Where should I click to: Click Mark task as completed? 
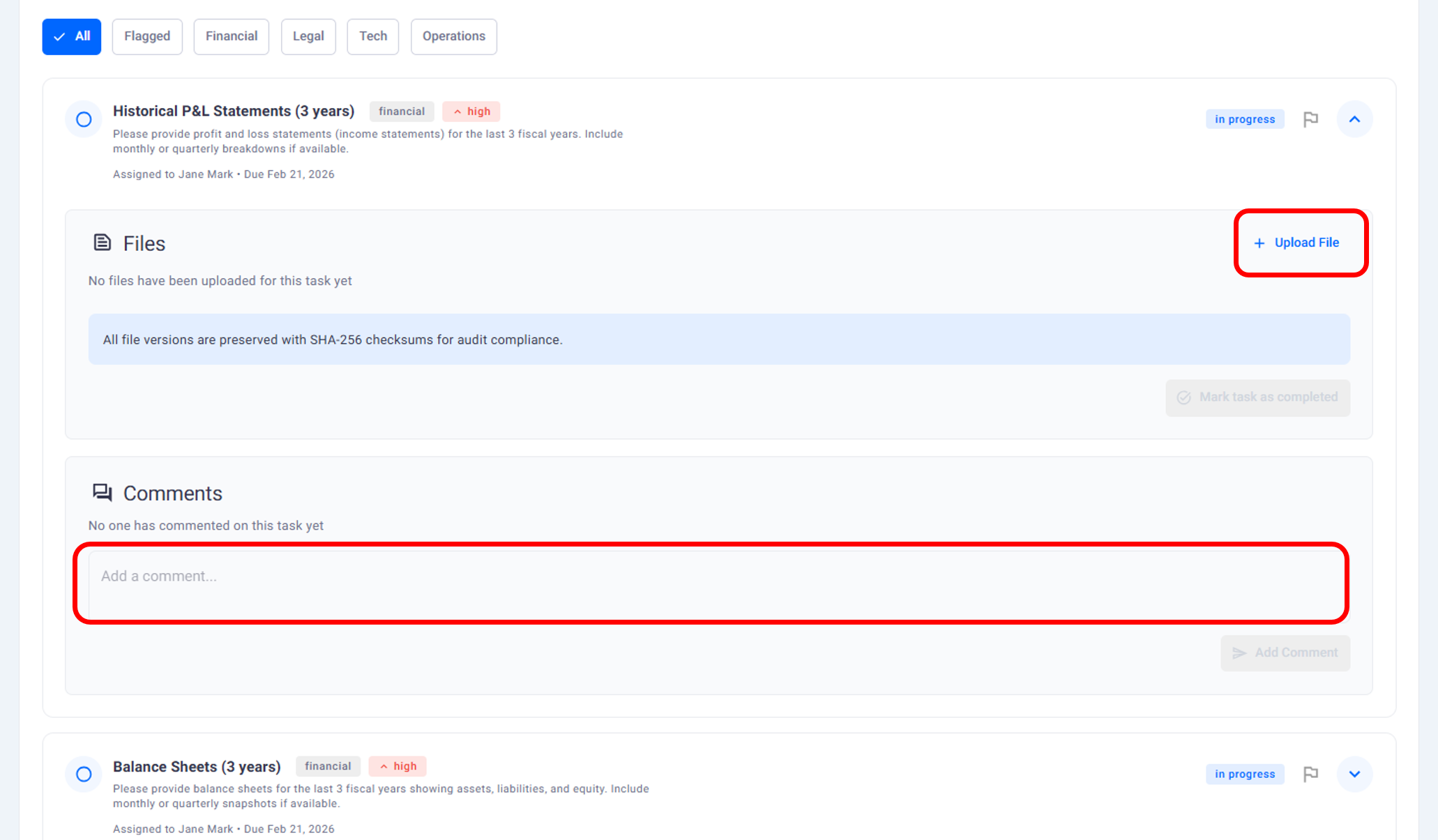[1257, 397]
